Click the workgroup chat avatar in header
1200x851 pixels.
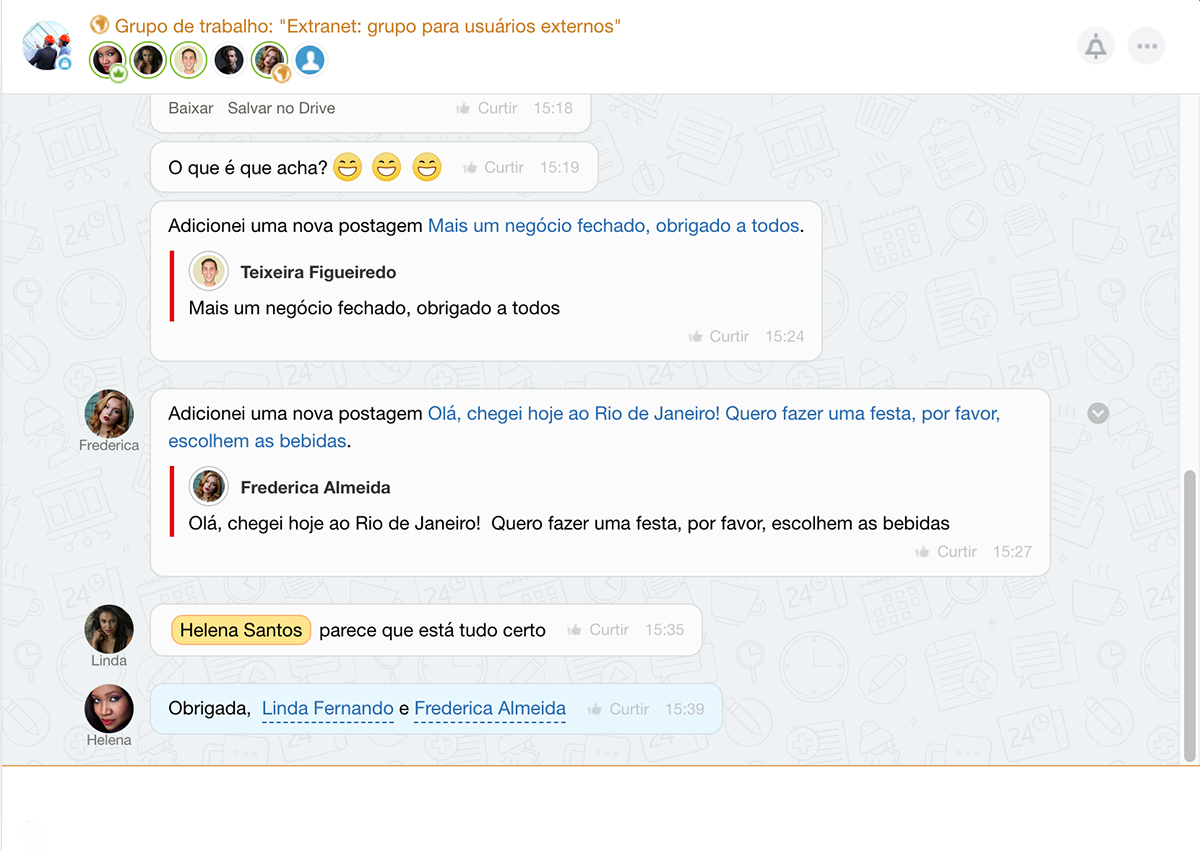point(47,46)
